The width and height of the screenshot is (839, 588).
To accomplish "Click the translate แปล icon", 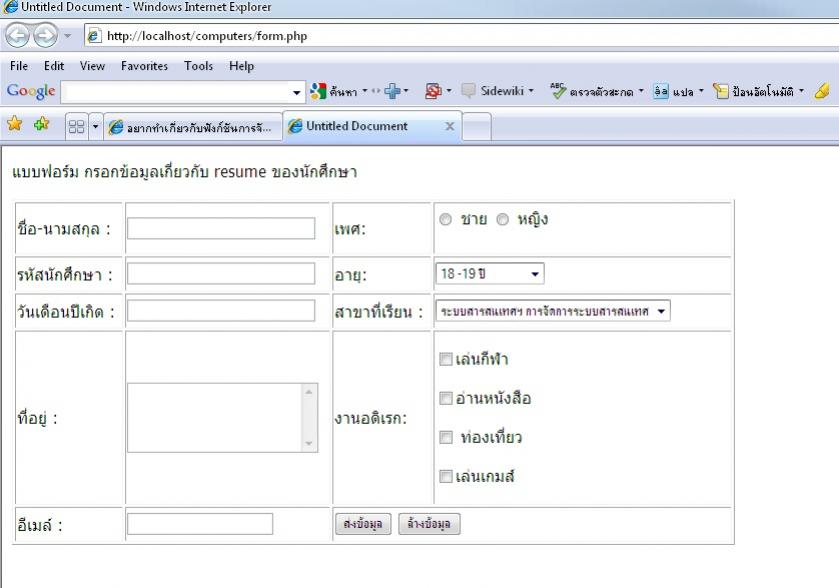I will pyautogui.click(x=661, y=91).
